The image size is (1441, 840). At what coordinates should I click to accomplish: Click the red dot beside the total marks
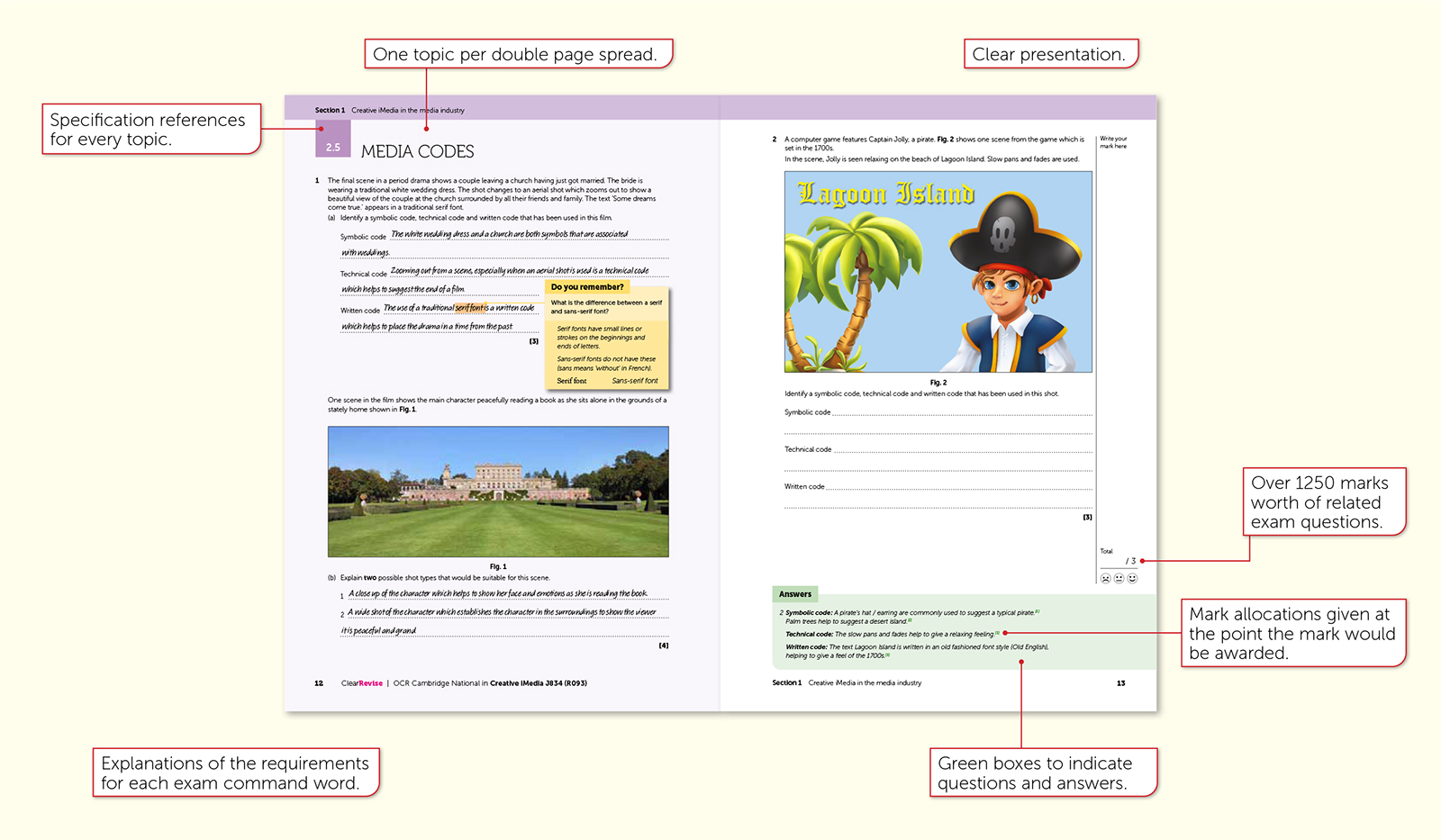1142,561
